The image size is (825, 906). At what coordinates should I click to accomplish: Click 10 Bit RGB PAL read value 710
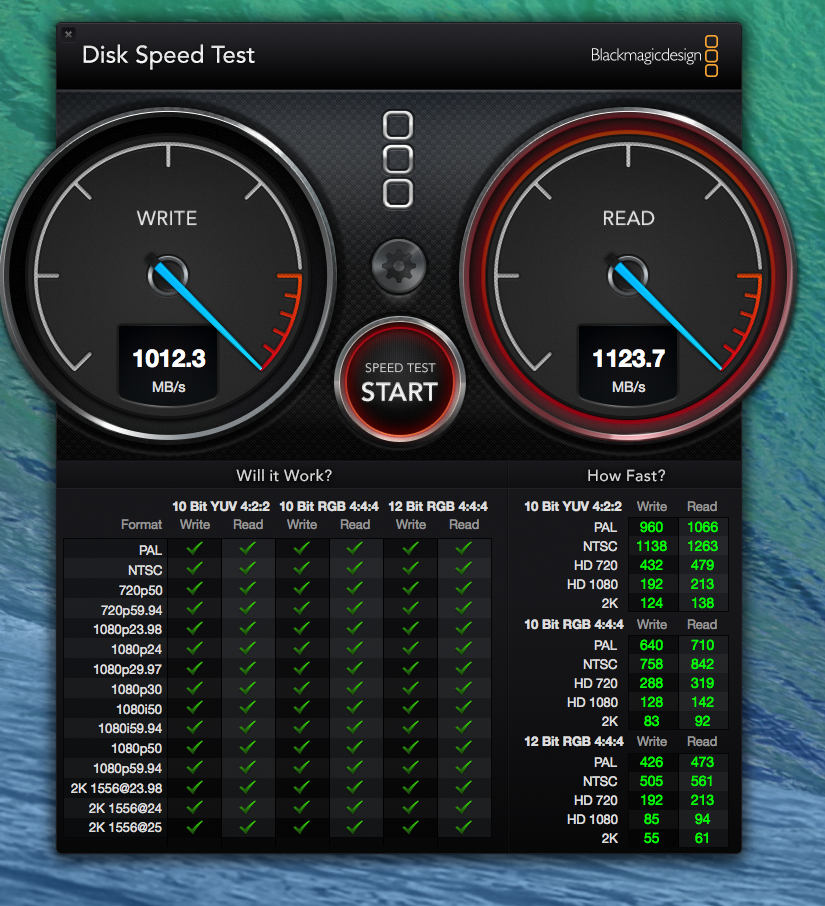coord(703,645)
